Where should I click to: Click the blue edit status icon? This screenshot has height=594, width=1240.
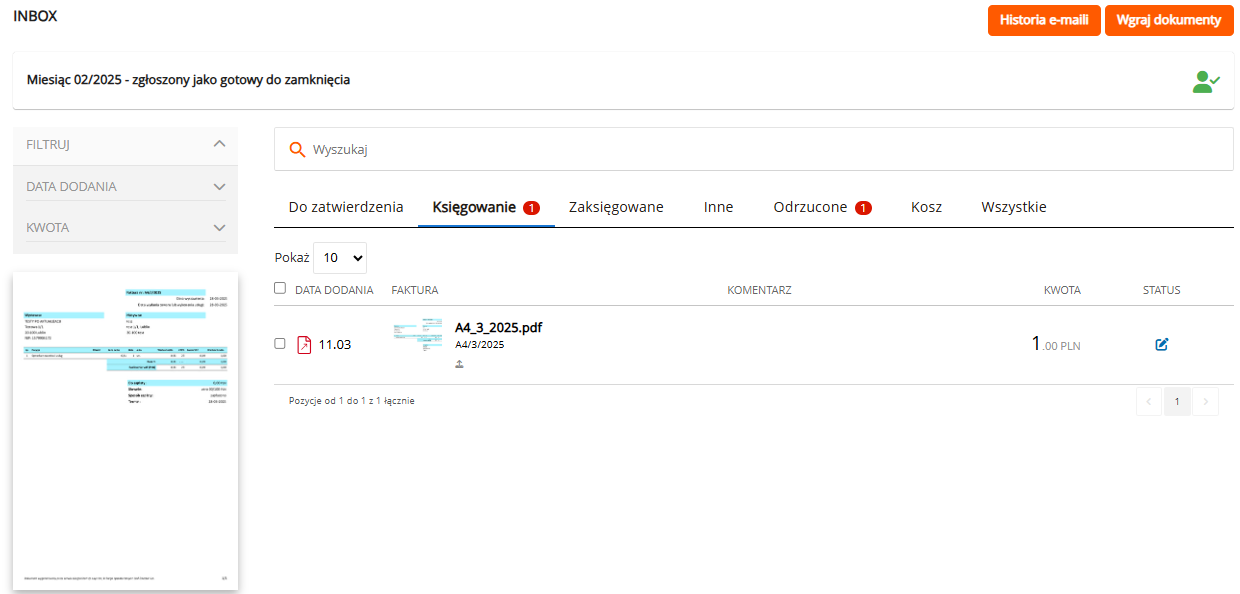point(1161,344)
